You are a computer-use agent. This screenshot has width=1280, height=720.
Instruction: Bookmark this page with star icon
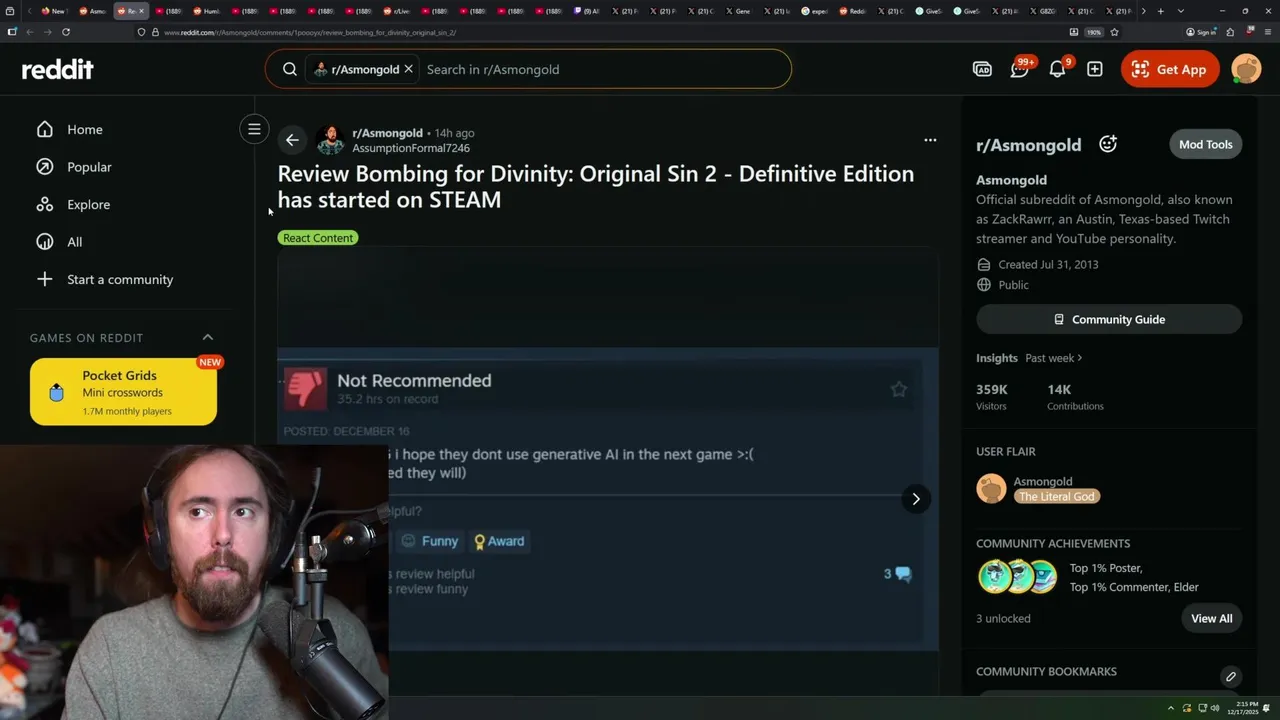[x=1114, y=32]
